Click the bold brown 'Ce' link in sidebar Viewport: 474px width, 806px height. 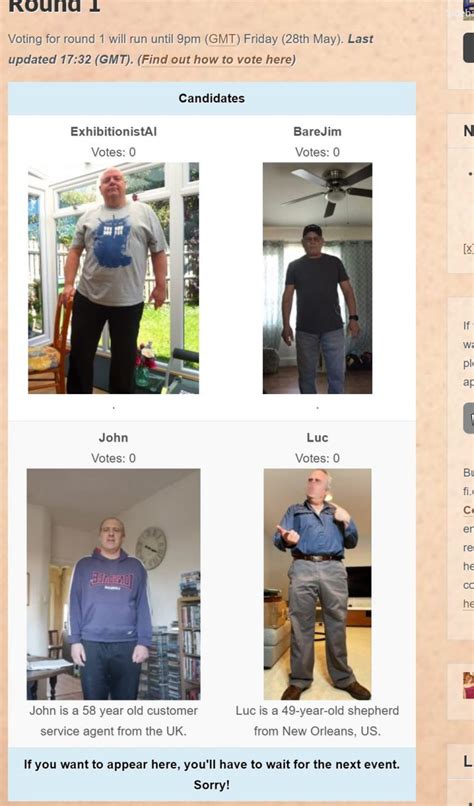tap(468, 510)
